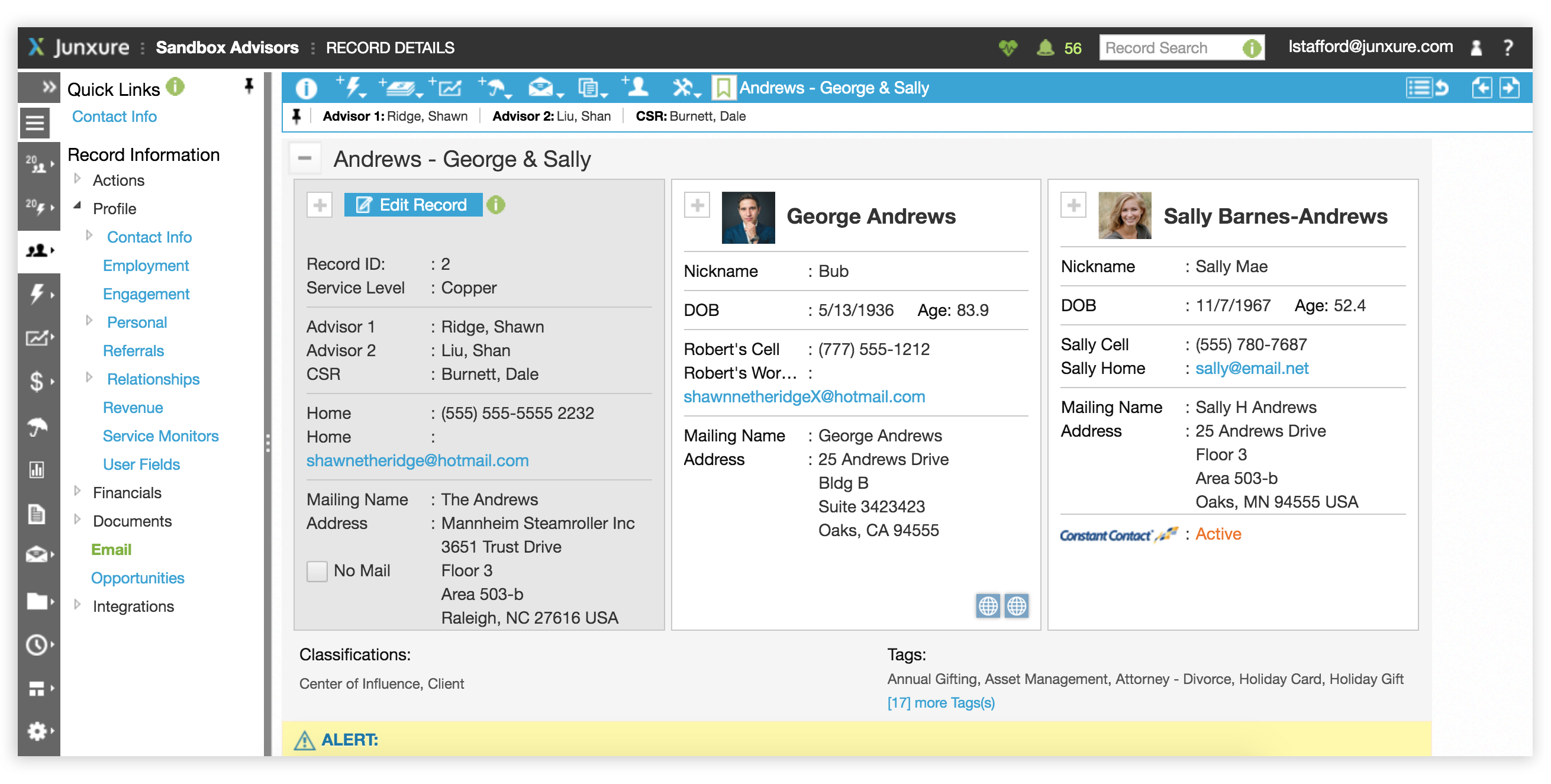Open the record information circle icon
Viewport: 1551px width, 784px height.
pos(307,88)
